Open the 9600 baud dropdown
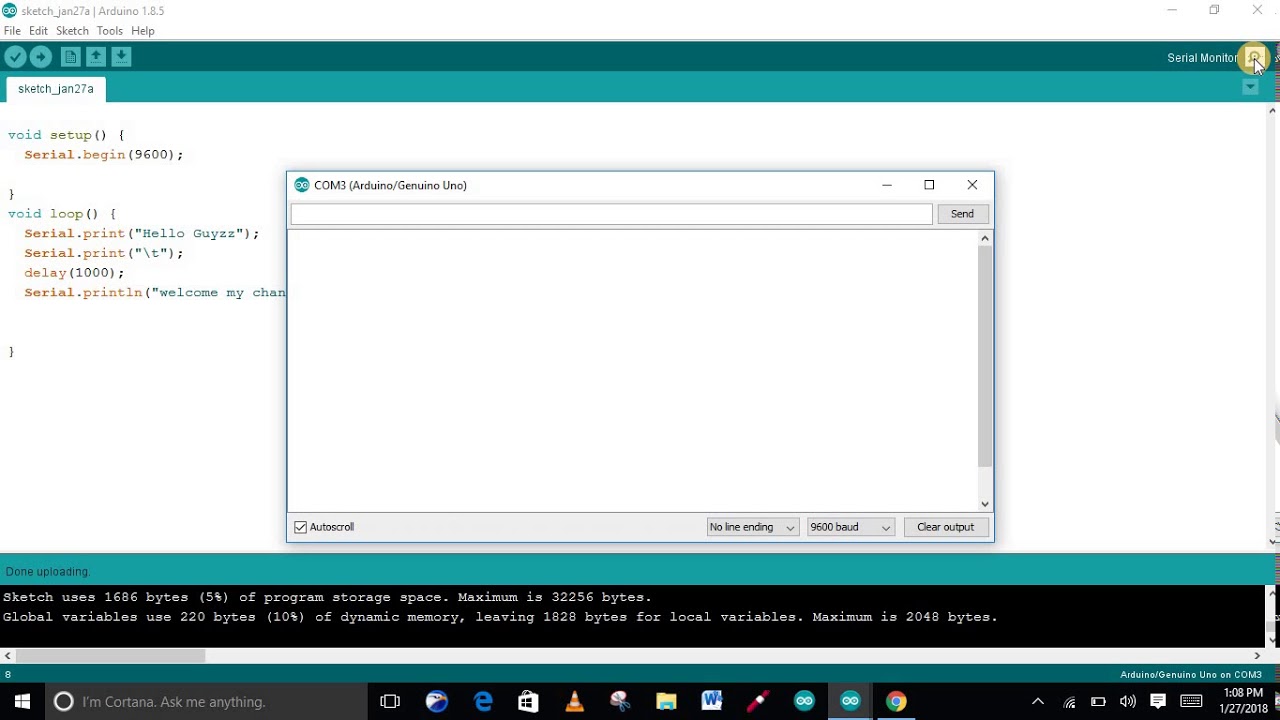 [x=850, y=527]
